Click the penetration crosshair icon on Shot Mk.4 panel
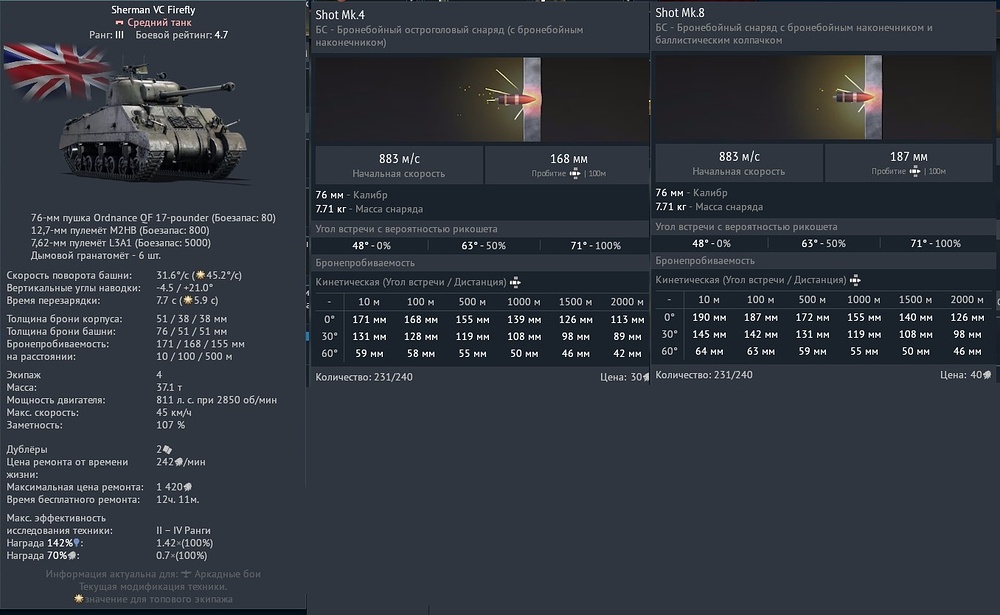This screenshot has width=1000, height=615. (576, 173)
